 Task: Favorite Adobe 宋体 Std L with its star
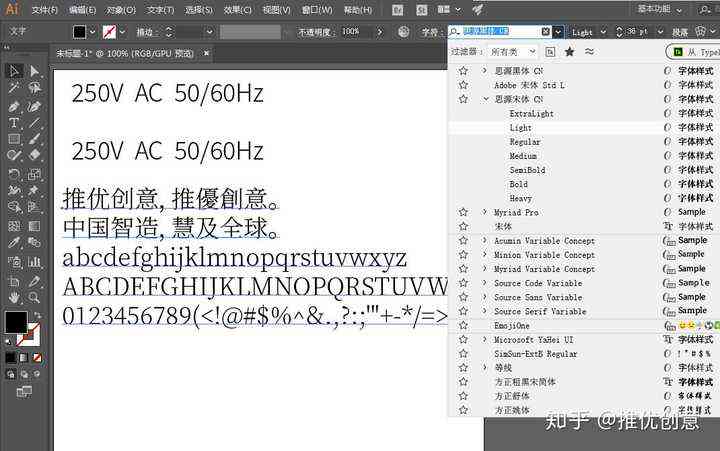pos(463,85)
